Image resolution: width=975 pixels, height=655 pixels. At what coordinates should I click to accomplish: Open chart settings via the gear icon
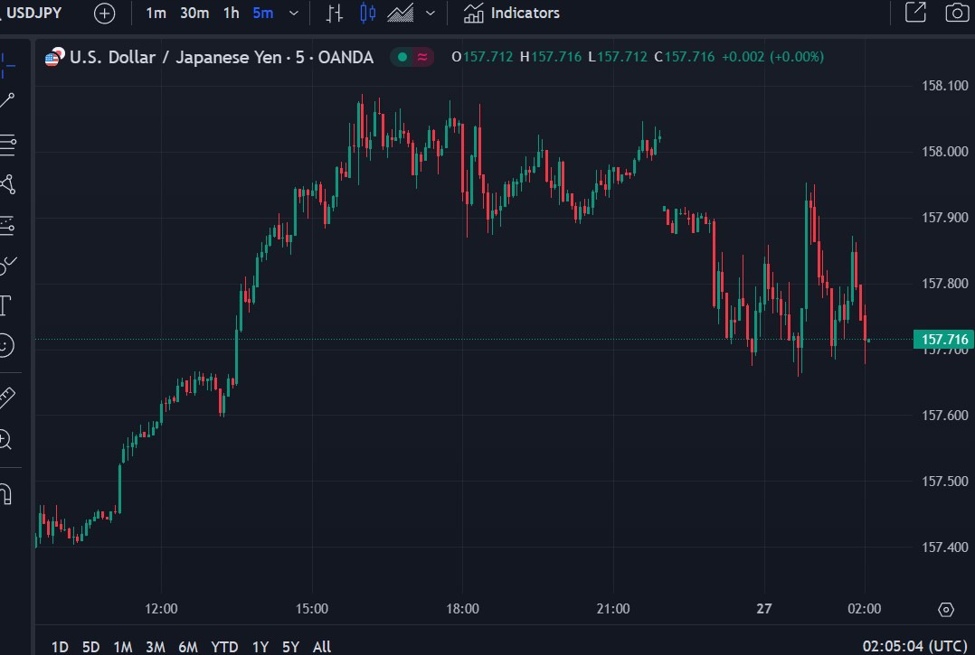coord(946,609)
